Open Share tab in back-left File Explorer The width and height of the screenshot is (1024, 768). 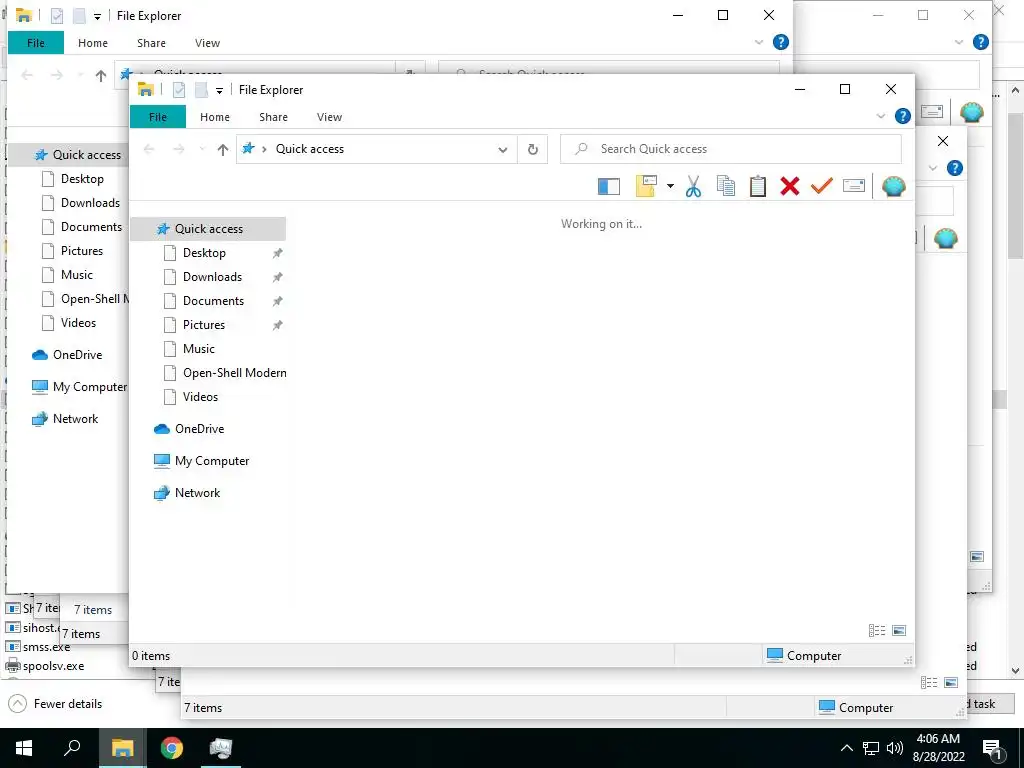[x=151, y=43]
